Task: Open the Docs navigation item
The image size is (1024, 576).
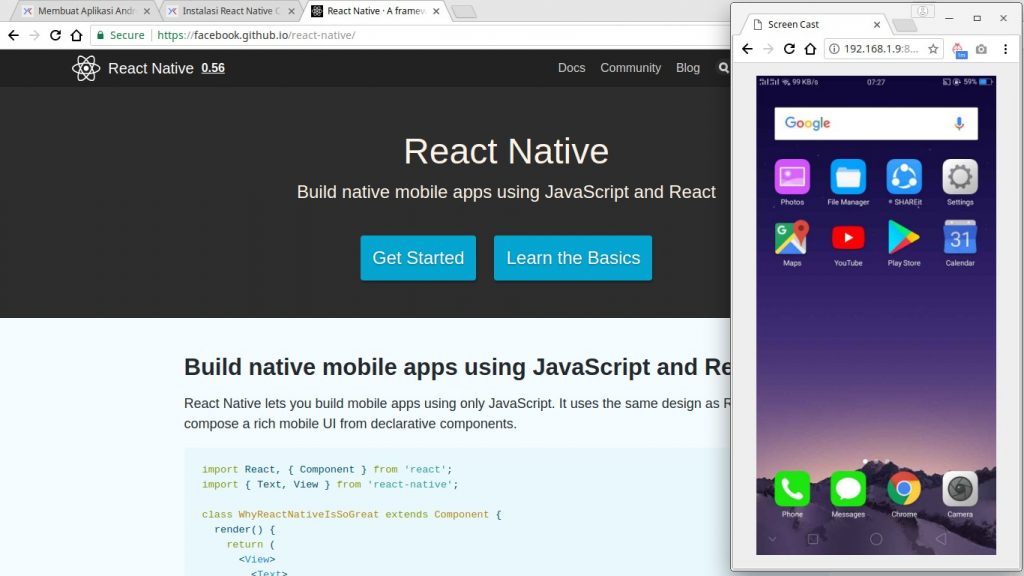Action: [571, 68]
